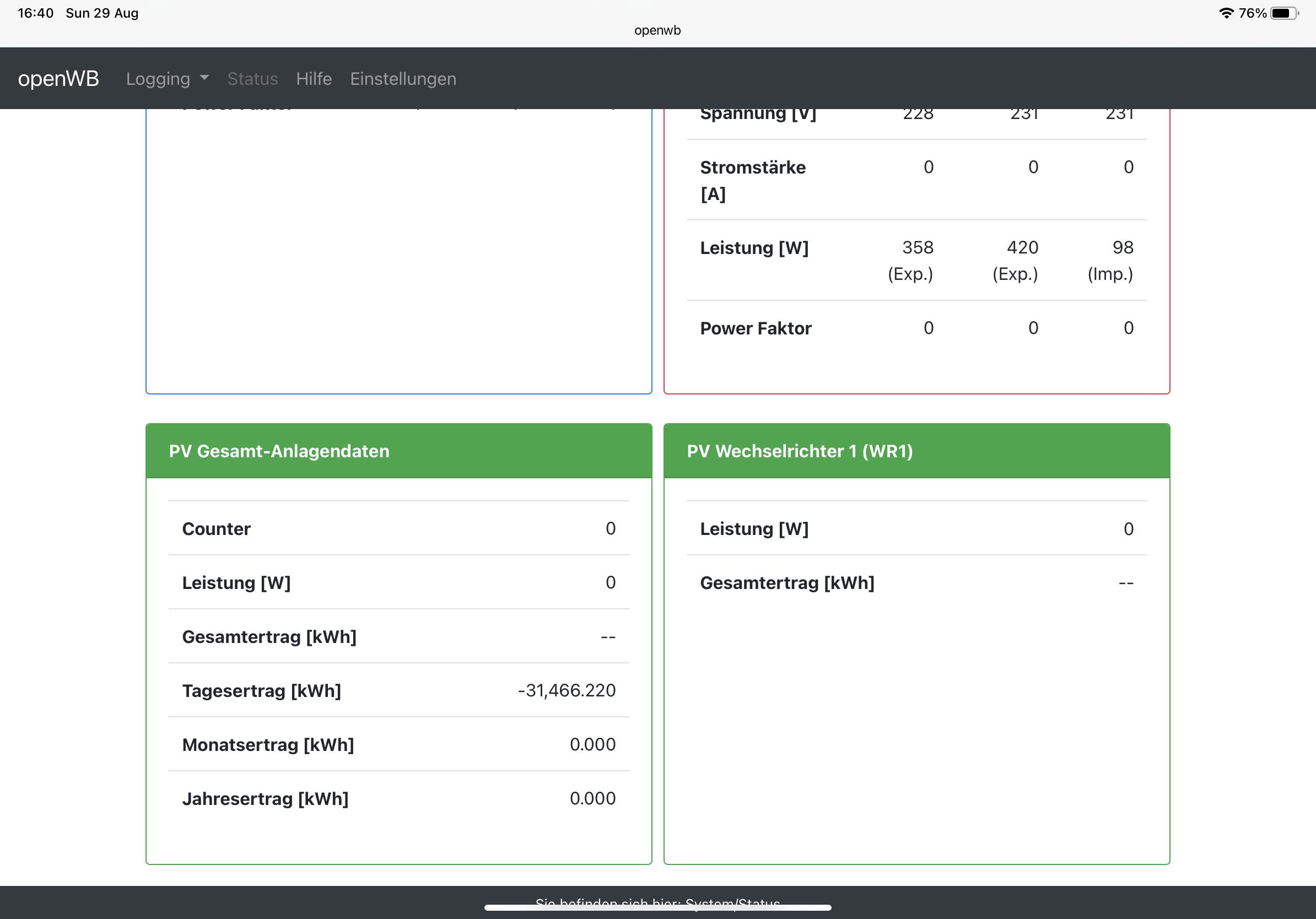The height and width of the screenshot is (919, 1316).
Task: Click the Jahresertrag [kWh] row
Action: [x=398, y=798]
